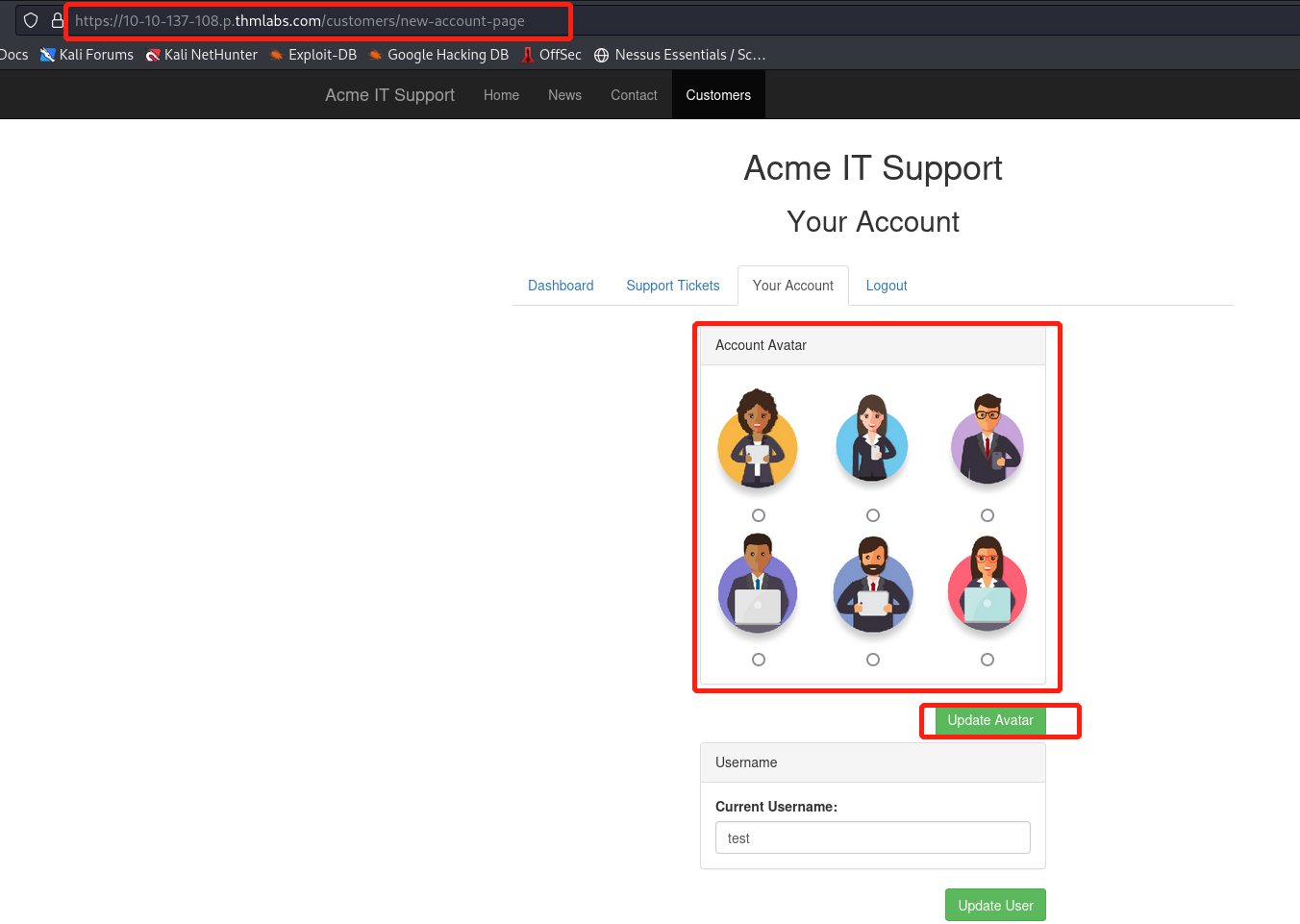The width and height of the screenshot is (1300, 924).
Task: Open the Nessus Essentials bookmark
Action: point(680,55)
